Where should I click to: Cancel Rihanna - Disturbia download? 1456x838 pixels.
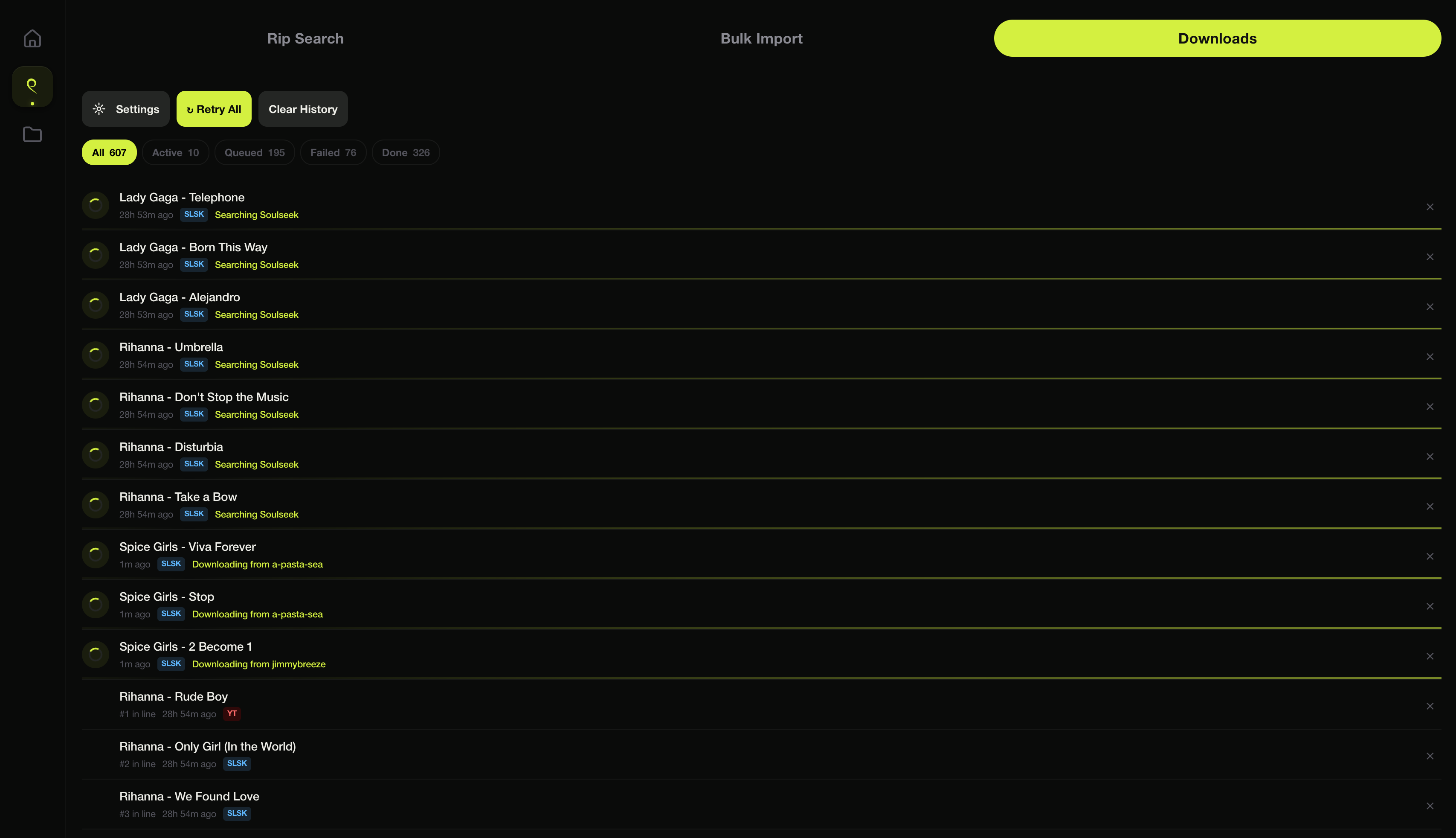coord(1430,457)
